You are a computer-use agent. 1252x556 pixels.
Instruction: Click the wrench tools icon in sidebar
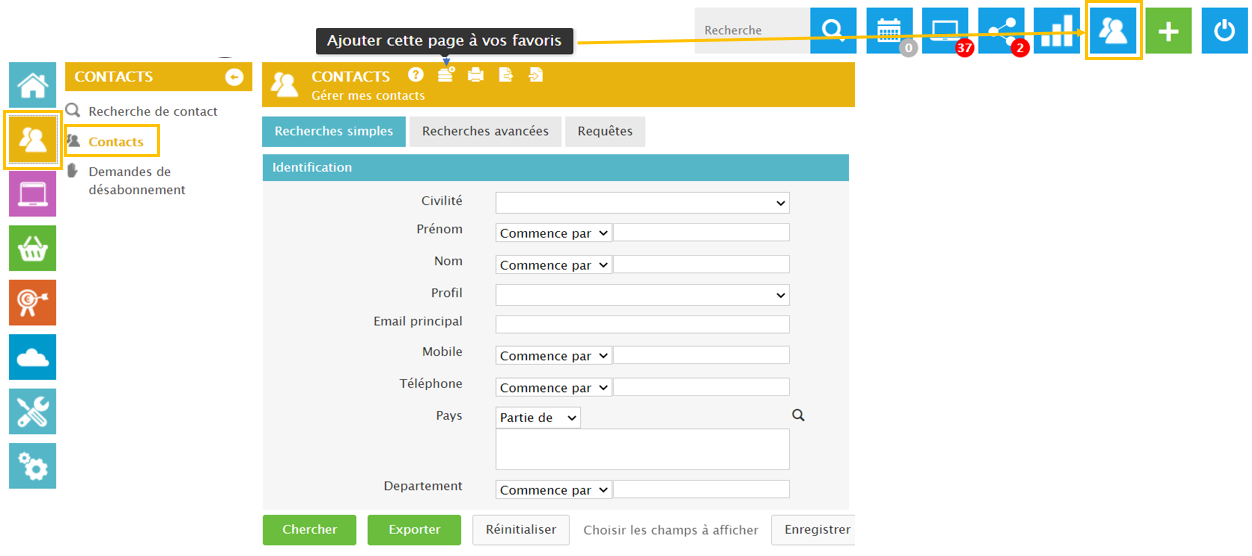pos(33,411)
